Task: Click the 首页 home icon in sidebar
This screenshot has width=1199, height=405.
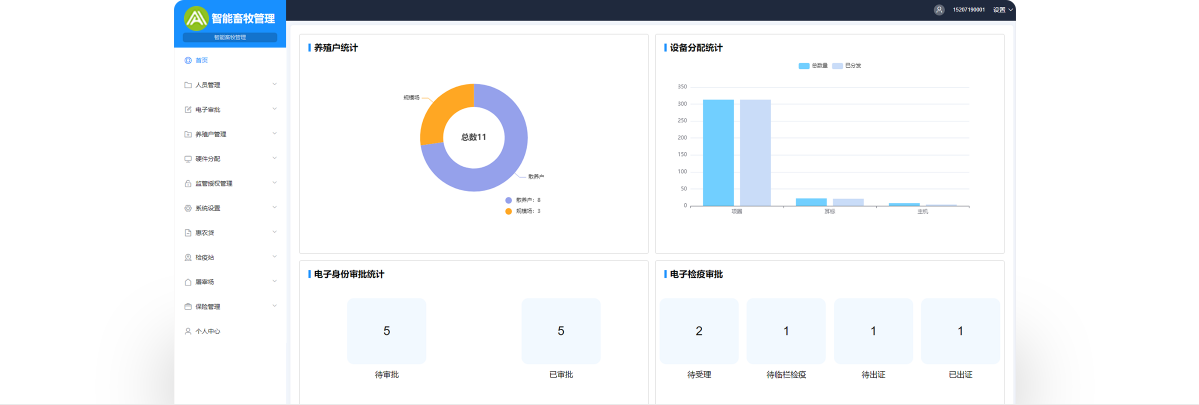Action: 188,60
